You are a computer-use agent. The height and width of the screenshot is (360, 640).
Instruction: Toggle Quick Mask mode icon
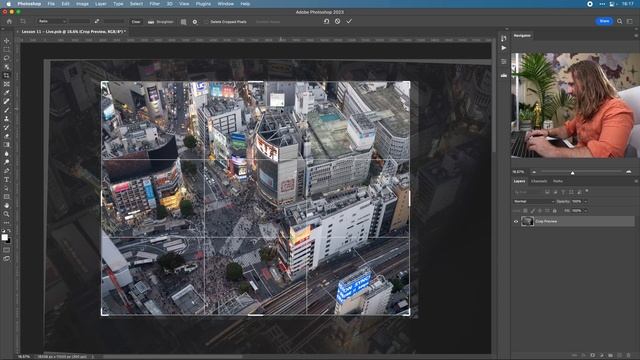pyautogui.click(x=7, y=250)
